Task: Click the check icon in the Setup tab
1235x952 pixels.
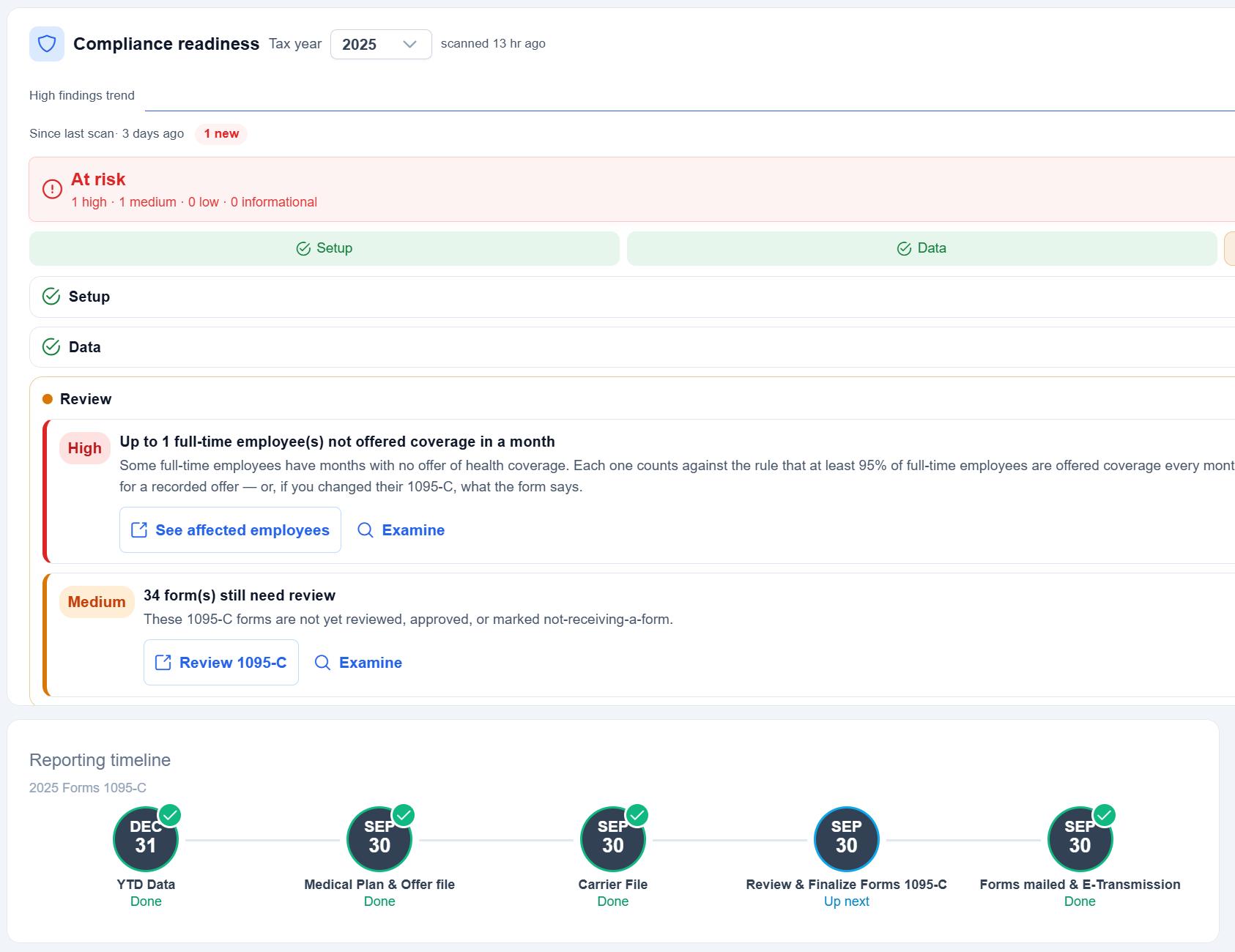Action: pos(303,249)
